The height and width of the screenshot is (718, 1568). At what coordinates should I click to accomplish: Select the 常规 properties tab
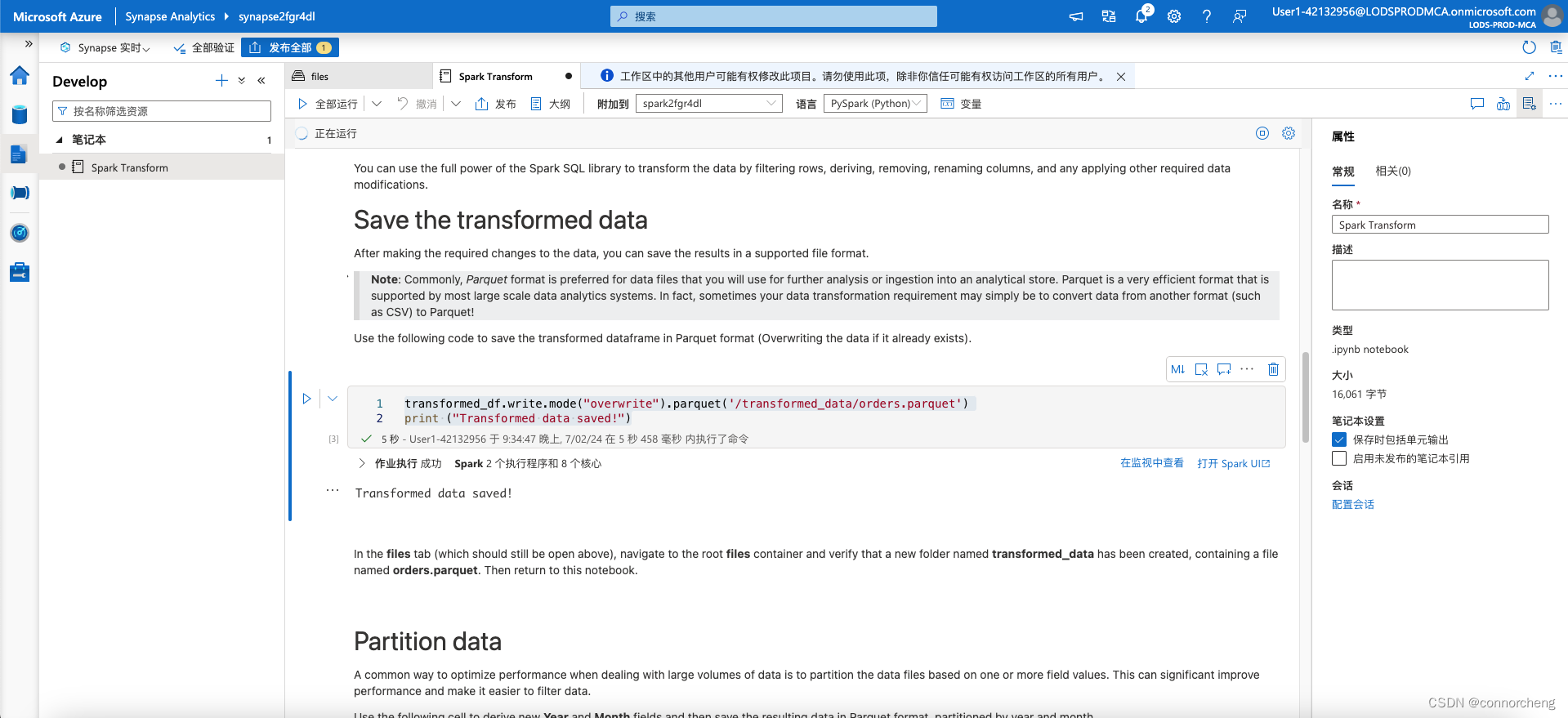tap(1343, 172)
